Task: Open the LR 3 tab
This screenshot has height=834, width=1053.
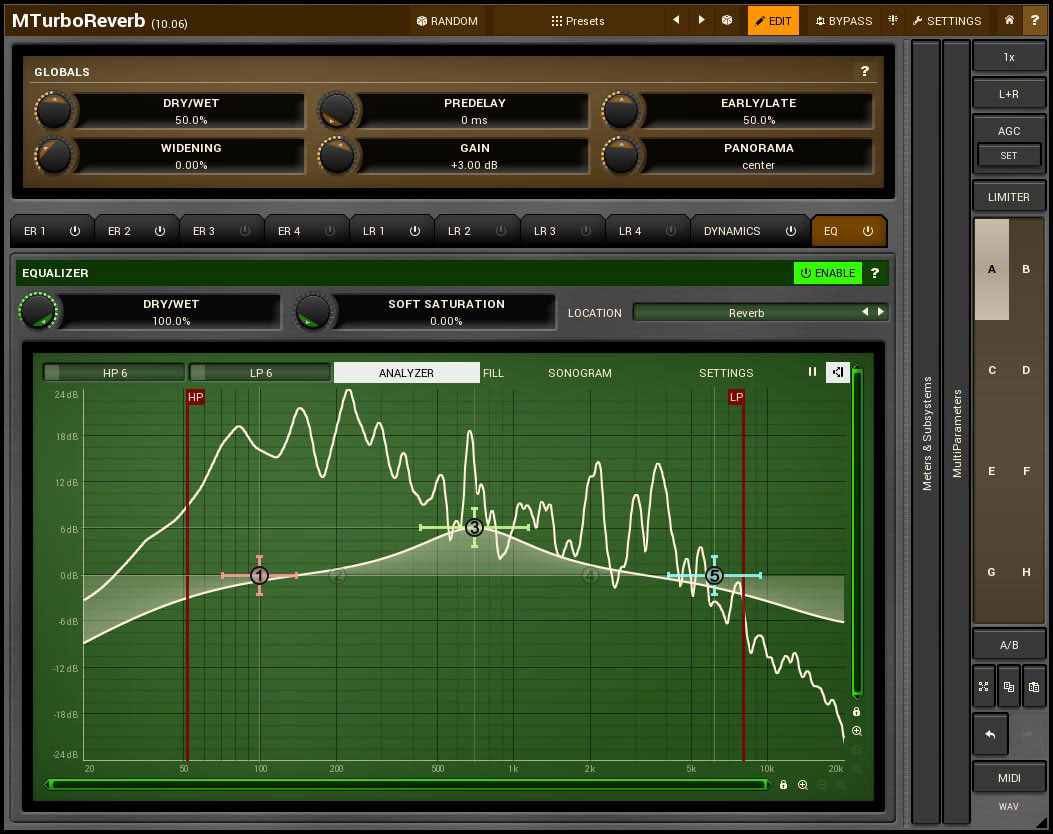Action: (x=544, y=231)
